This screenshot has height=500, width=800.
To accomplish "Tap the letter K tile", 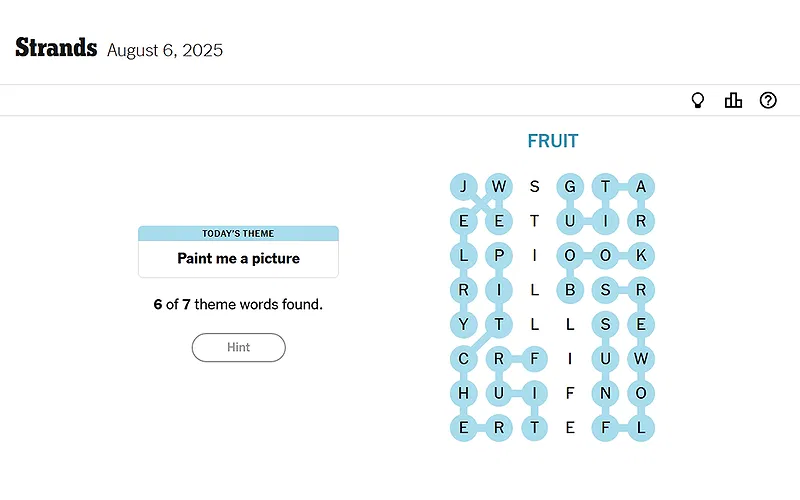I will pos(641,255).
